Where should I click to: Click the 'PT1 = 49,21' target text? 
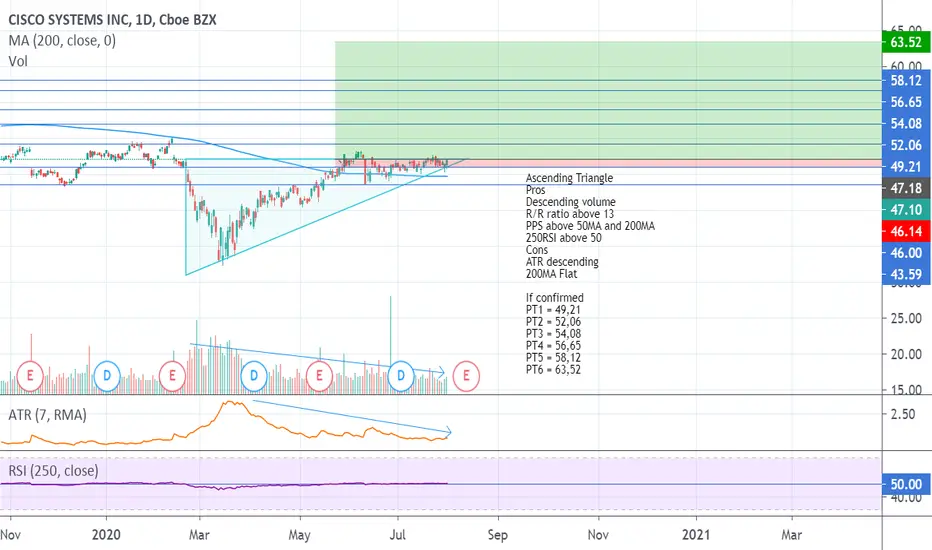tap(553, 310)
